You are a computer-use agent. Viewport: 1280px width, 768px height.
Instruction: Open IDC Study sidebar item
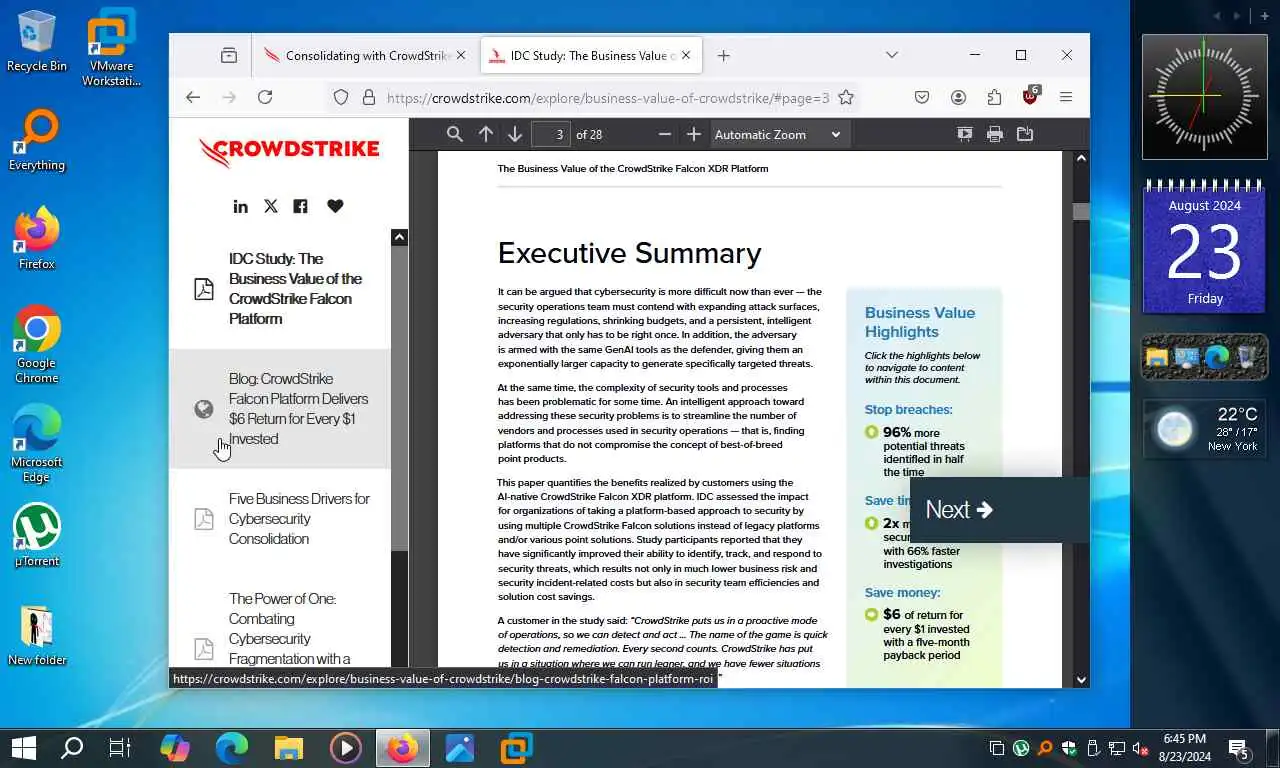(280, 289)
